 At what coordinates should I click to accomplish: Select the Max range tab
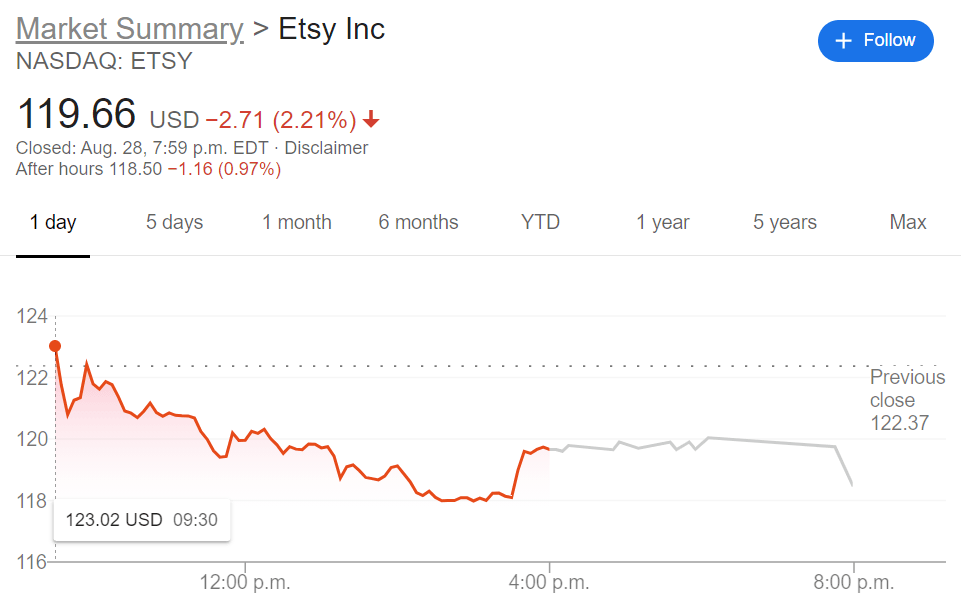pyautogui.click(x=908, y=223)
